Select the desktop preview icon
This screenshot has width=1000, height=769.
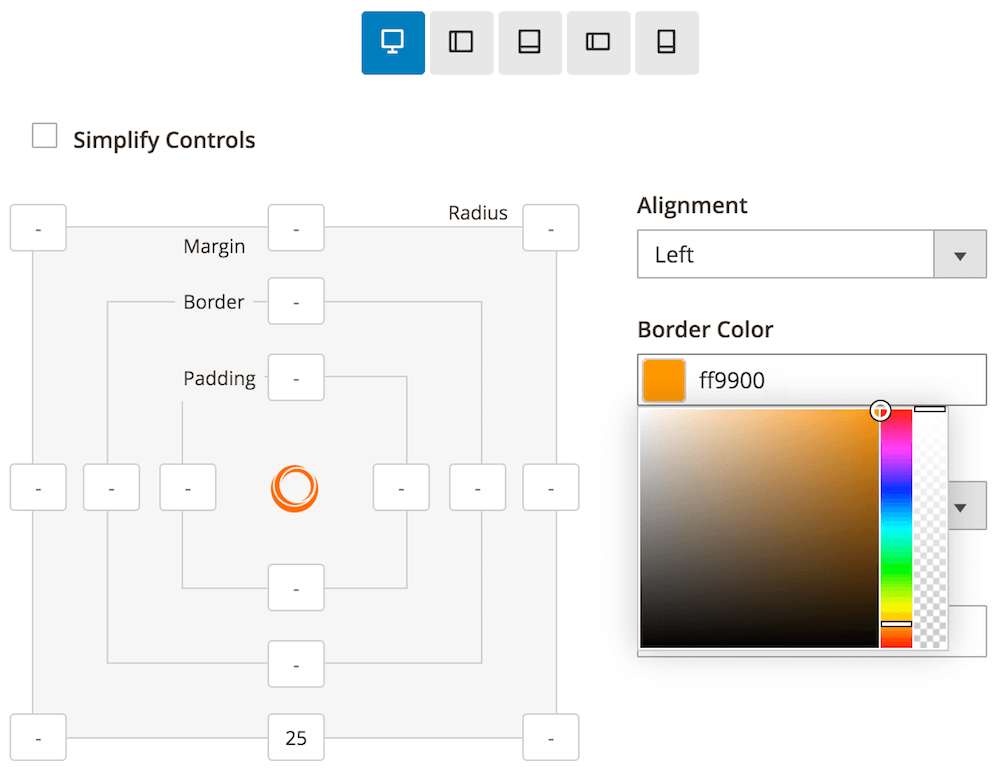click(392, 42)
